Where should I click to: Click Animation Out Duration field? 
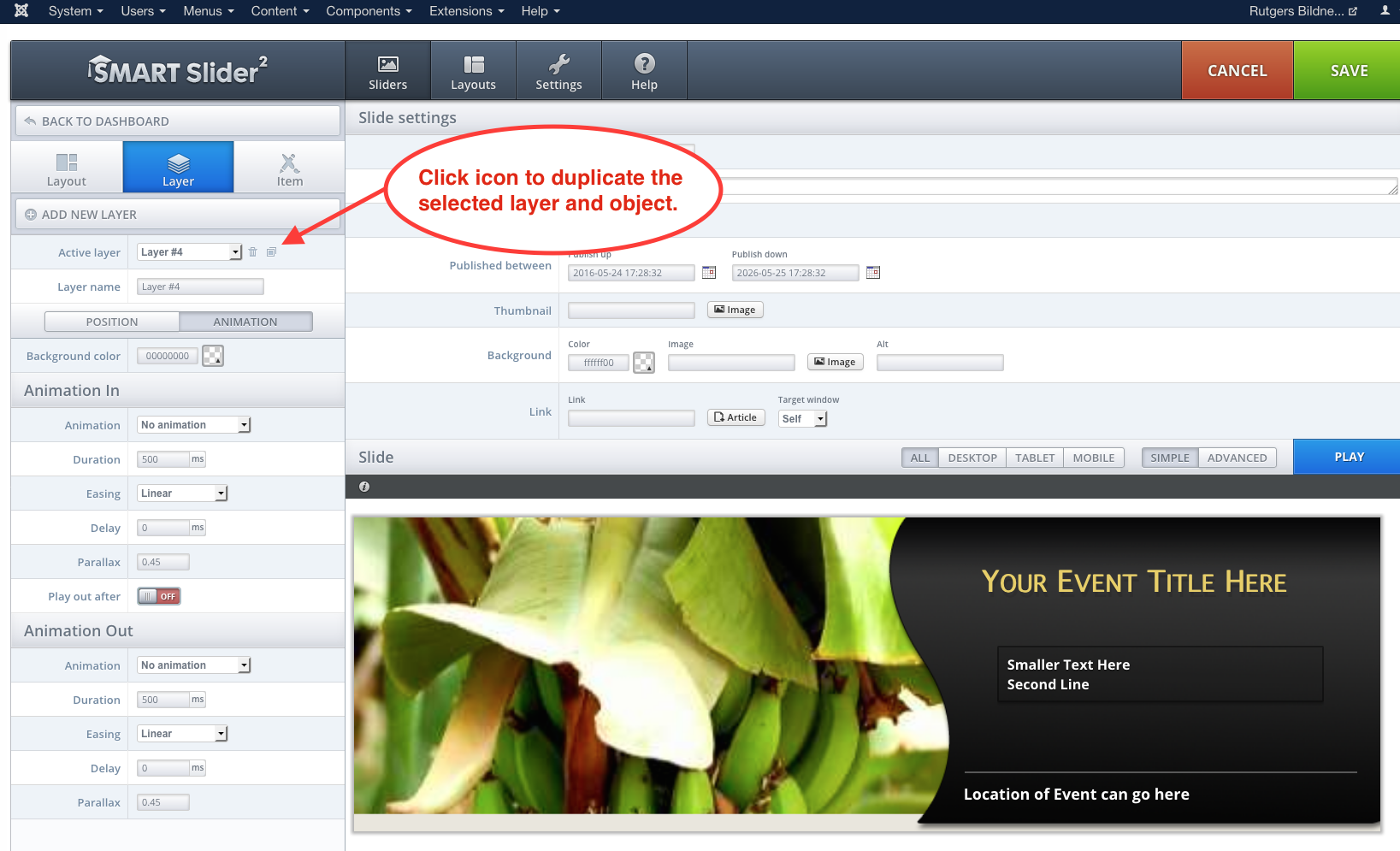(x=163, y=700)
